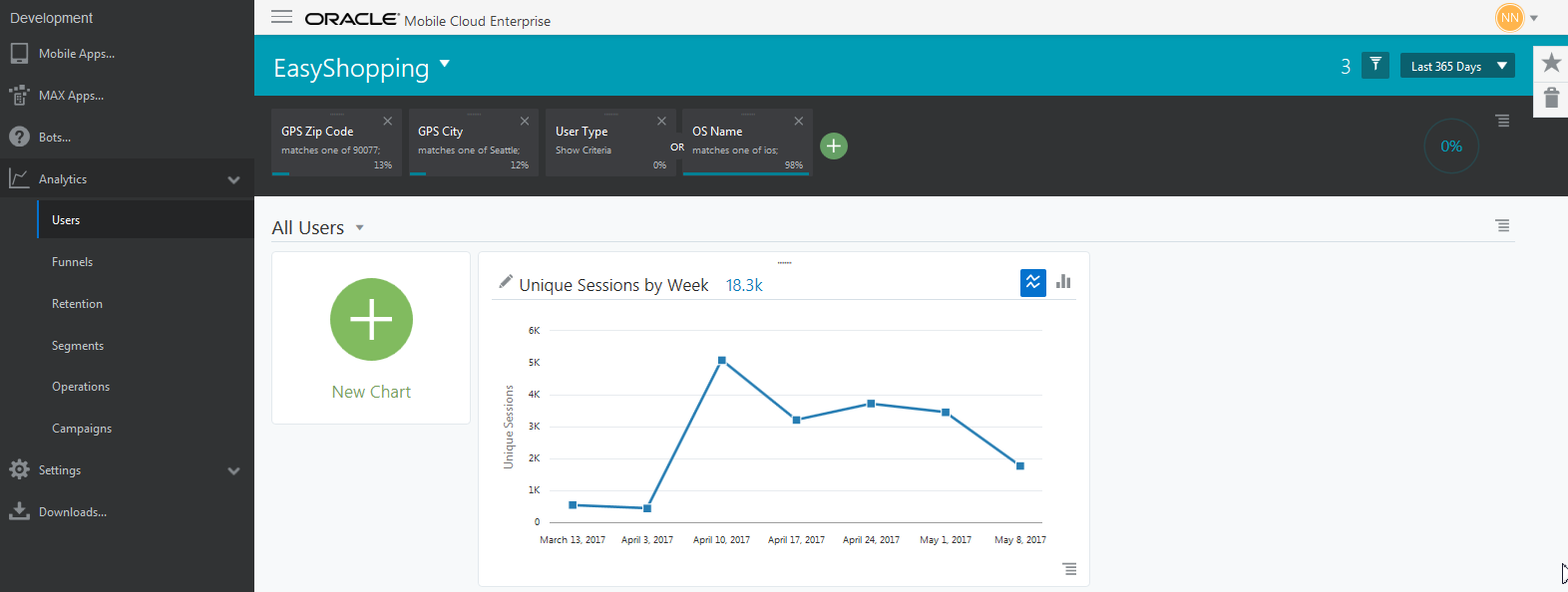The height and width of the screenshot is (592, 1568).
Task: Click the March 13, 2017 data point
Action: pos(573,505)
